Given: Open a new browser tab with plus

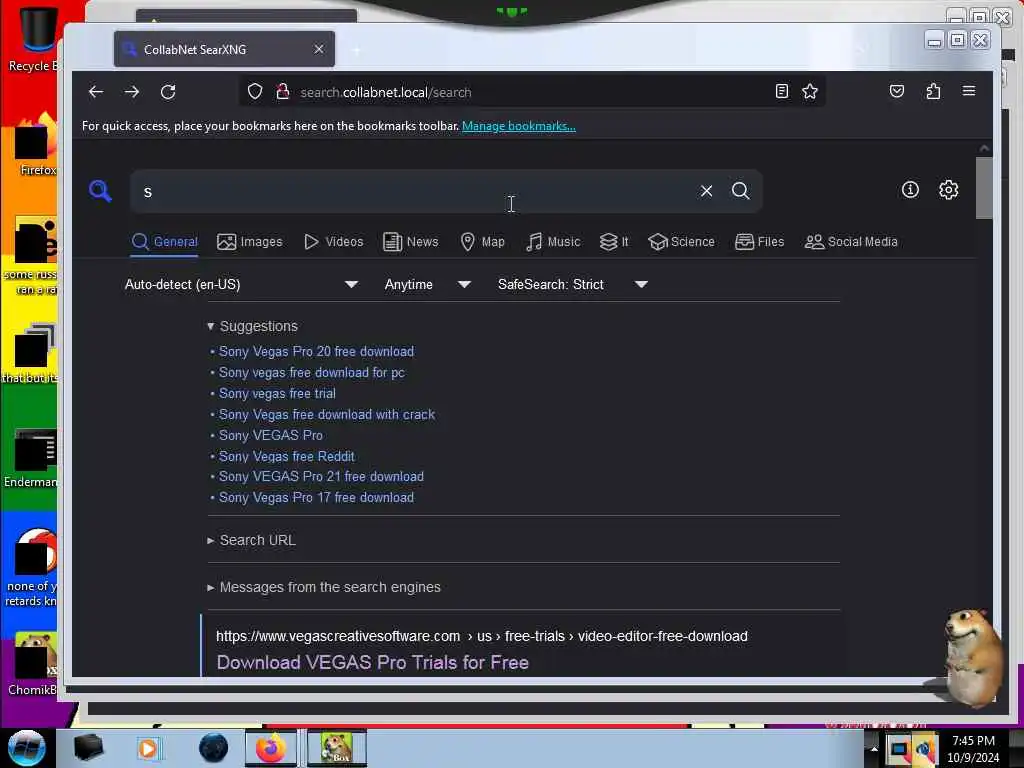Looking at the screenshot, I should click(x=356, y=50).
